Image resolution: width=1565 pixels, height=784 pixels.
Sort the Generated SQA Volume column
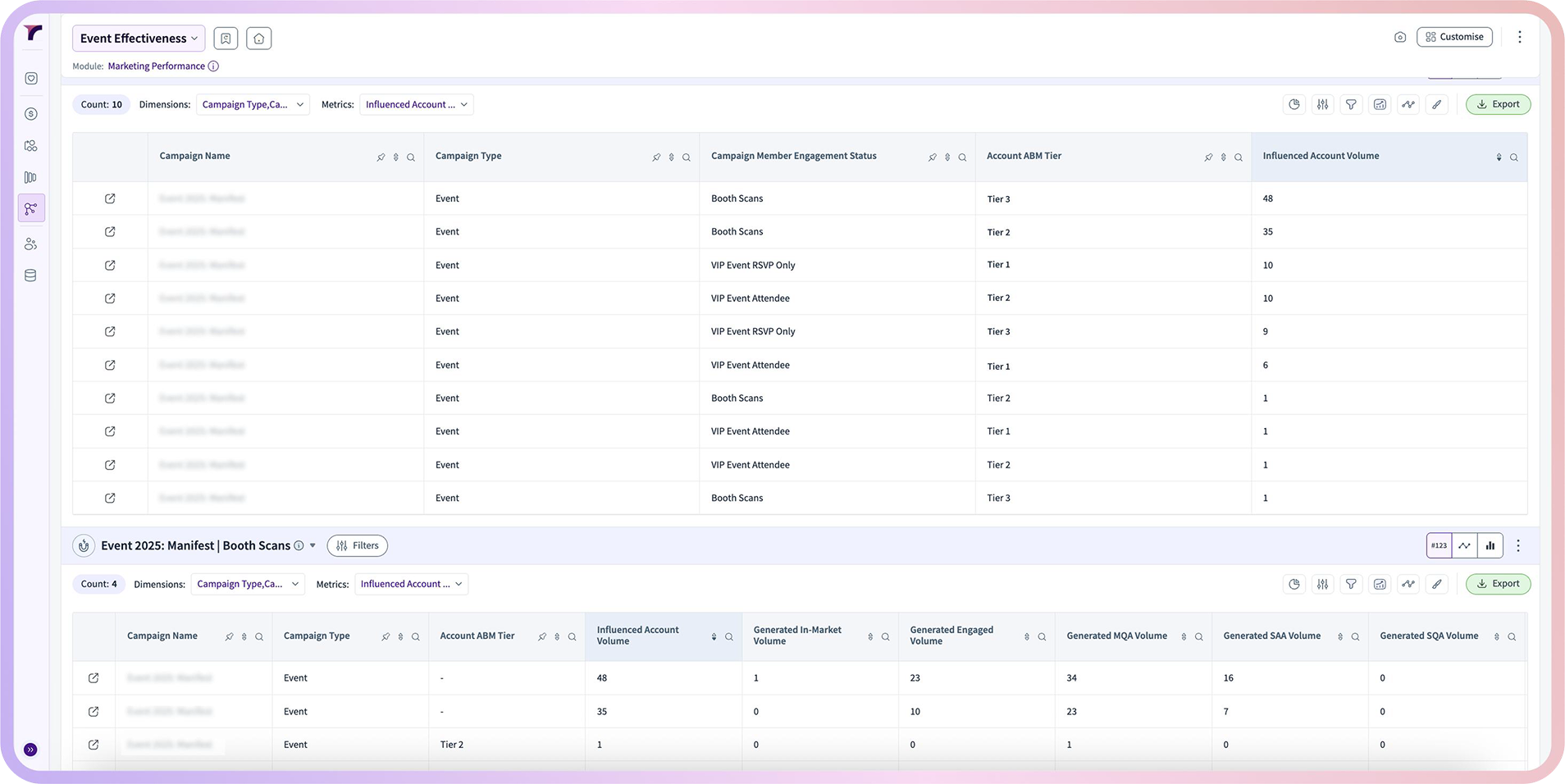(1496, 637)
